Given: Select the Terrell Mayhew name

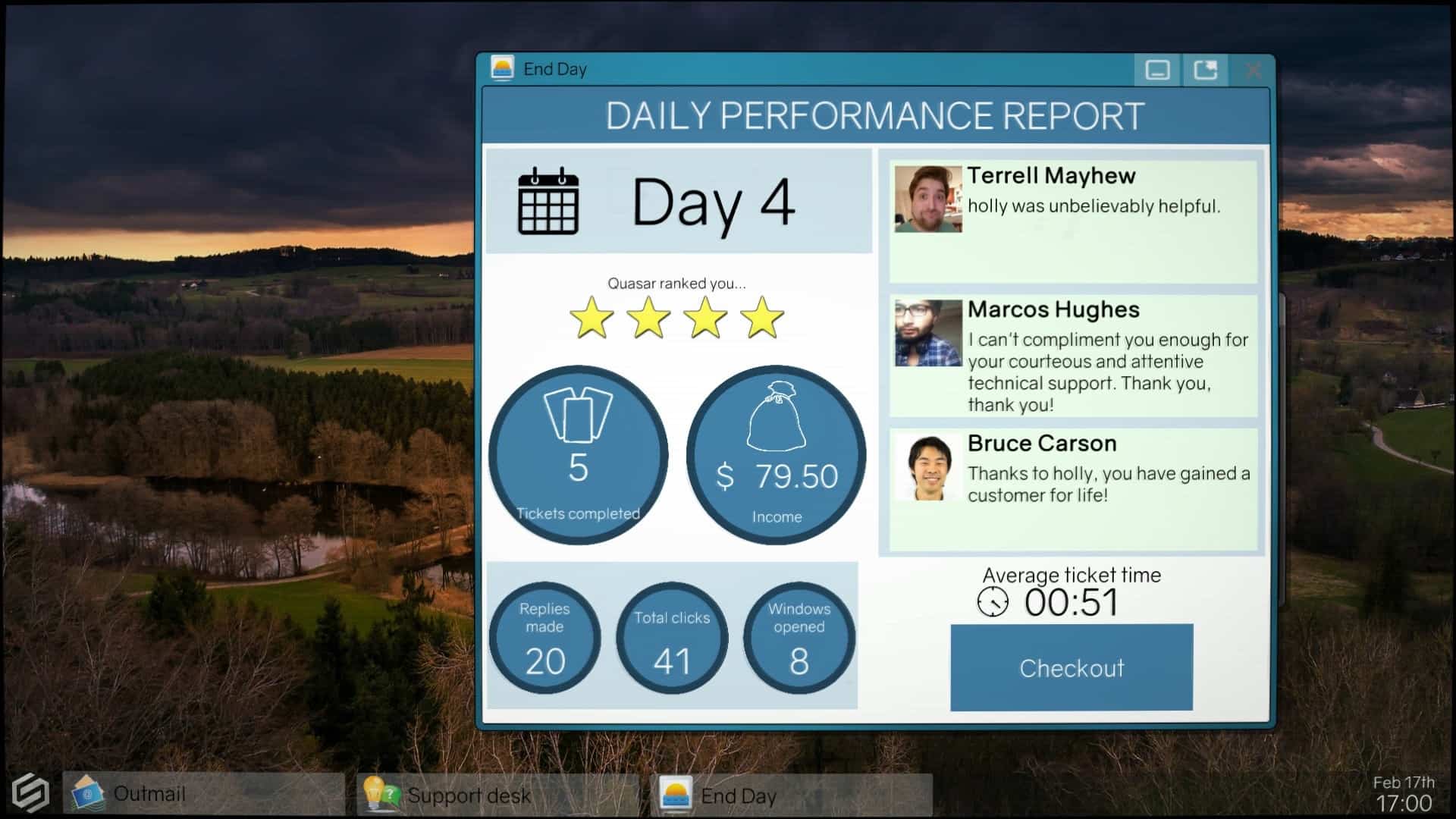Looking at the screenshot, I should pyautogui.click(x=1051, y=175).
